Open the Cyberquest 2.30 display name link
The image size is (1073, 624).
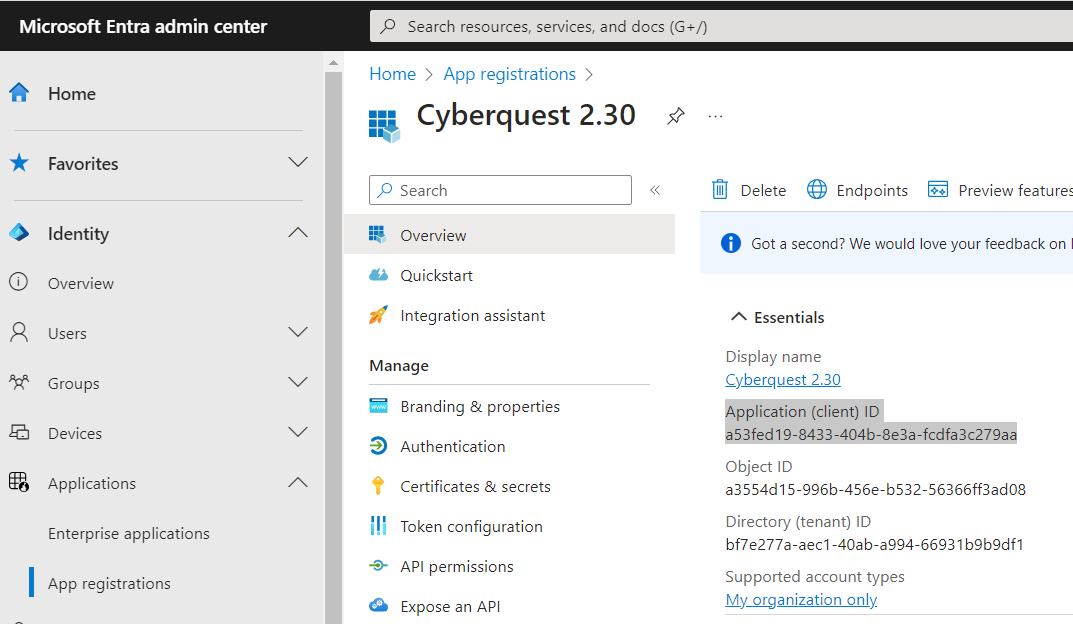pyautogui.click(x=783, y=380)
